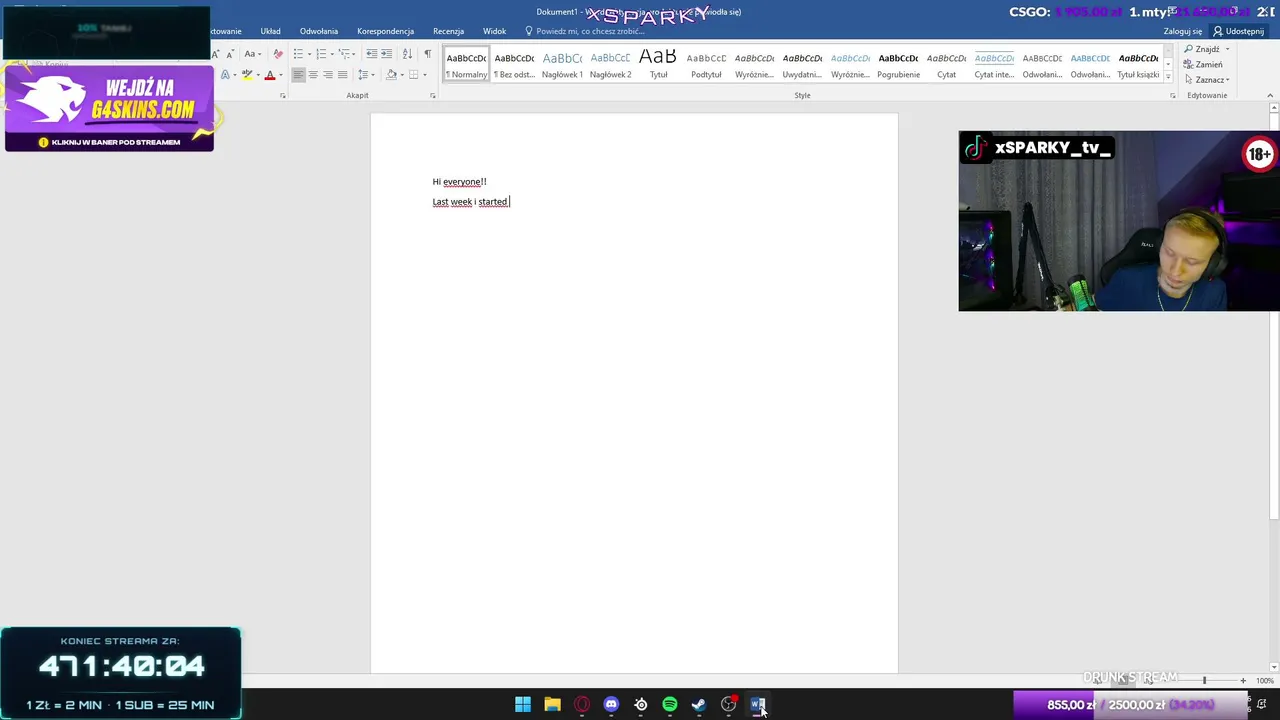Click the zoom in plus button

(x=1243, y=681)
